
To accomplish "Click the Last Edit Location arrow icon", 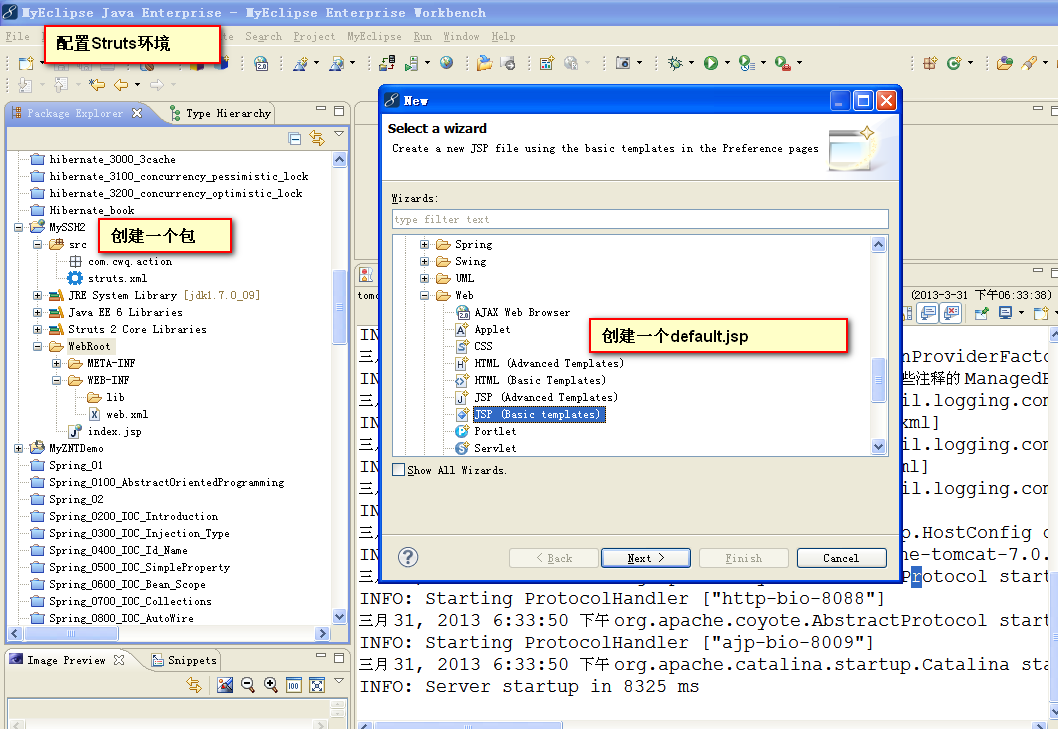I will tap(97, 84).
